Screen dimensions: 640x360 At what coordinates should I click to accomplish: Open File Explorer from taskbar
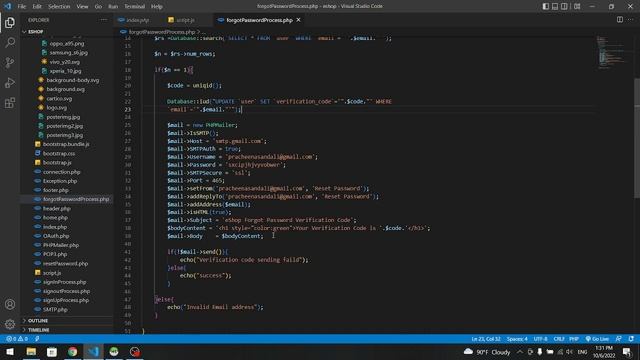[x=31, y=351]
